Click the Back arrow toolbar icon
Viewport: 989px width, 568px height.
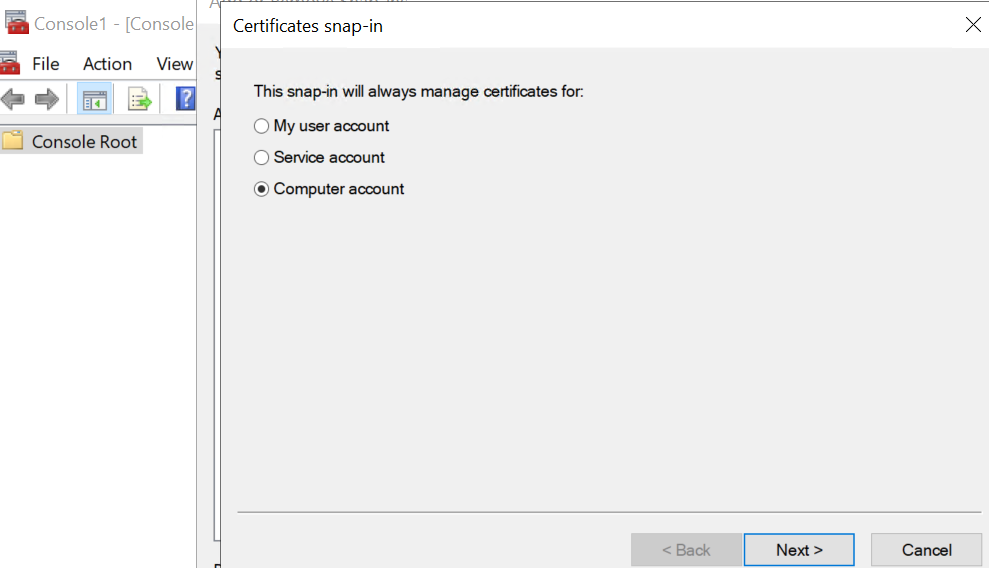[x=13, y=99]
